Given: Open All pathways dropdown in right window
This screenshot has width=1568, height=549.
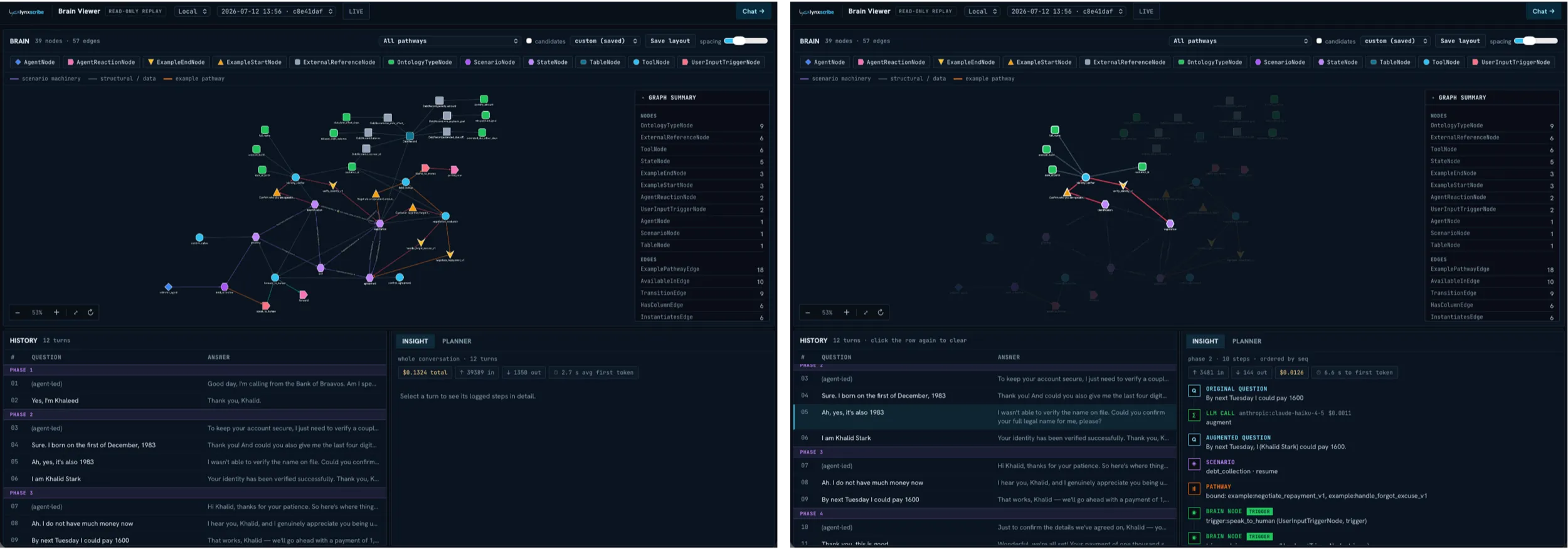Looking at the screenshot, I should (1241, 41).
